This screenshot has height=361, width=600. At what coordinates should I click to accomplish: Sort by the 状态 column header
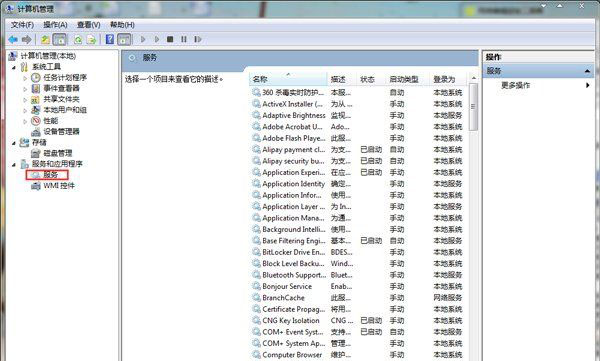(371, 79)
